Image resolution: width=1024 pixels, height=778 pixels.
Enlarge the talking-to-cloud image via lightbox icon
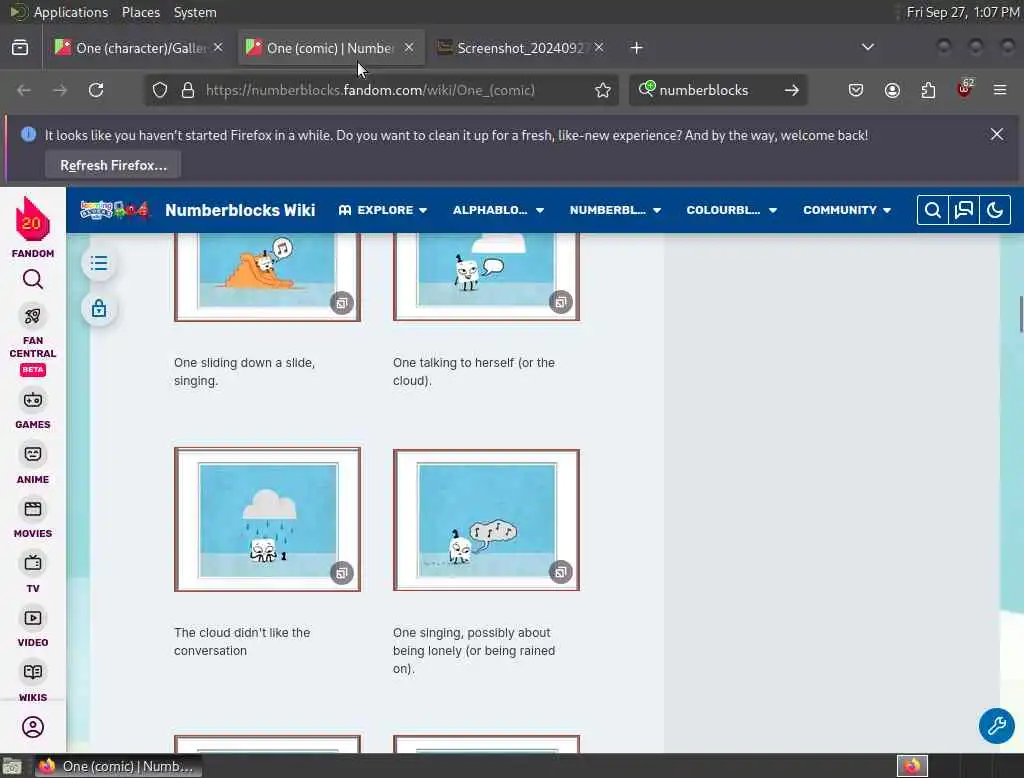click(x=560, y=302)
